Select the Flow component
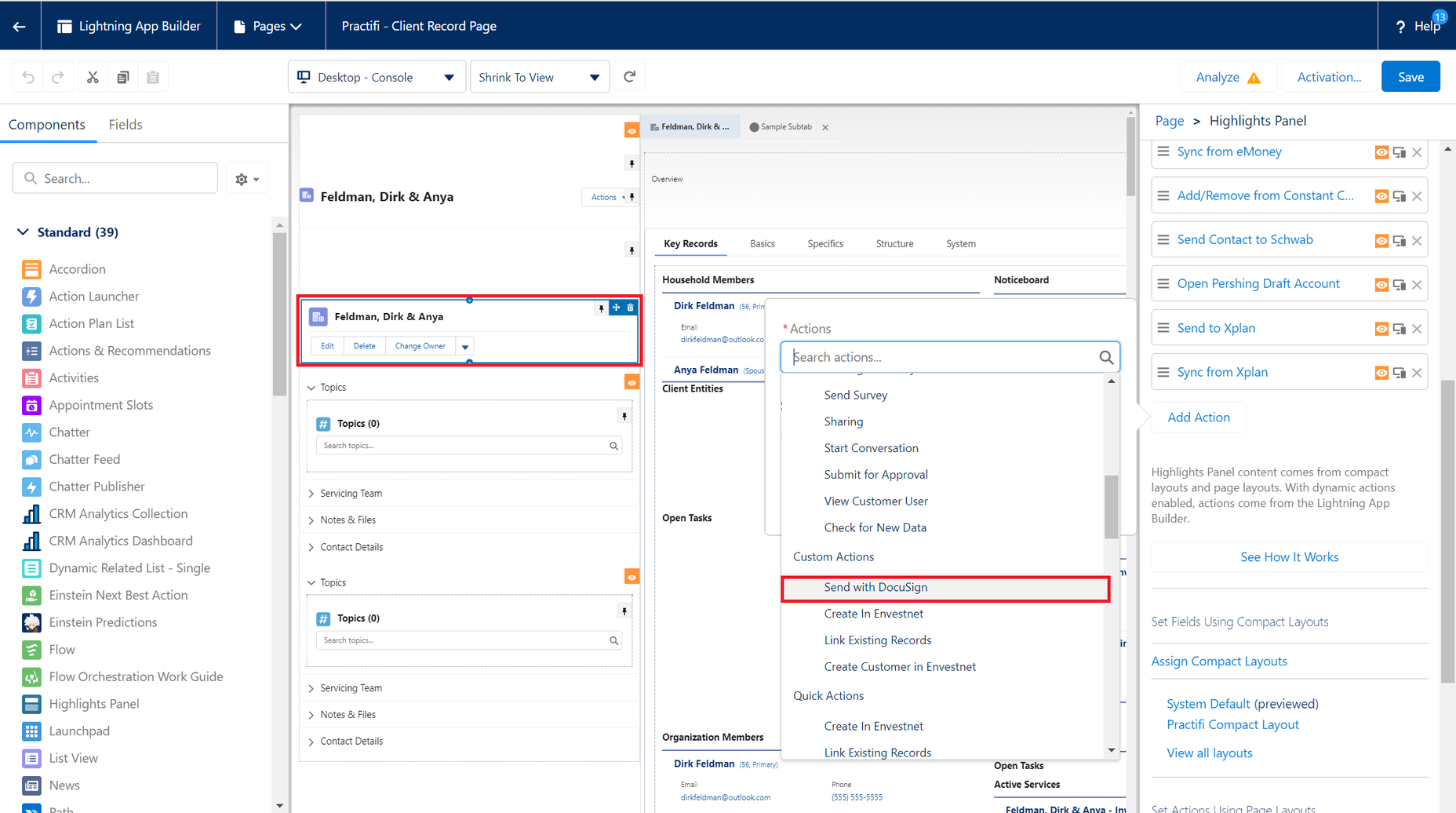Image resolution: width=1456 pixels, height=813 pixels. (62, 650)
